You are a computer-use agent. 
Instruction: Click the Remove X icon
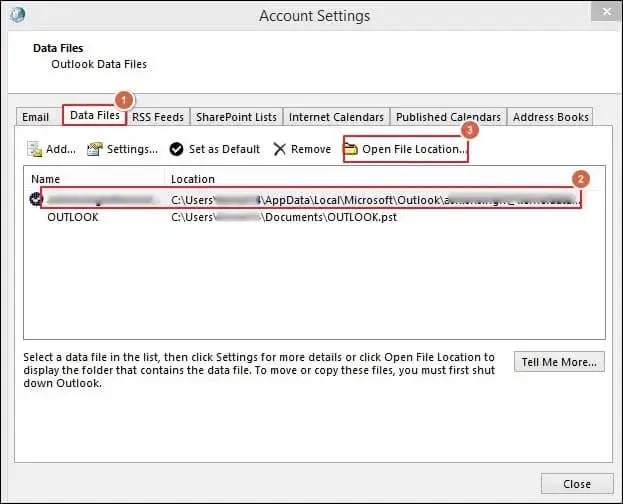279,149
